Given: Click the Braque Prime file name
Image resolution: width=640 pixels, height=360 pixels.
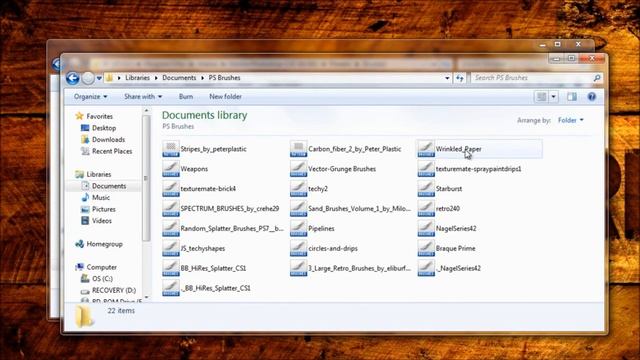Looking at the screenshot, I should tap(456, 249).
